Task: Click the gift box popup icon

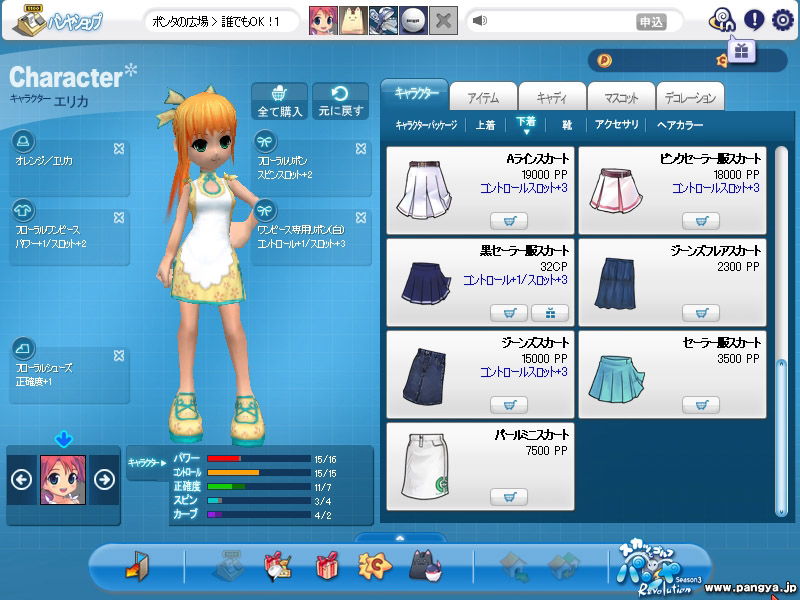Action: pos(741,51)
